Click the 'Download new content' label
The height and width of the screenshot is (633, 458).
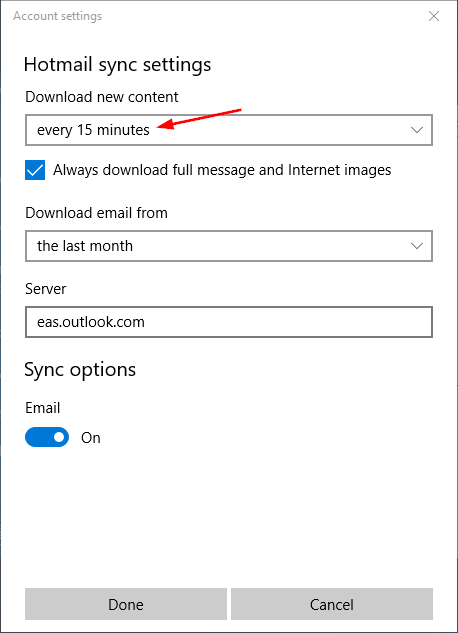[x=102, y=97]
